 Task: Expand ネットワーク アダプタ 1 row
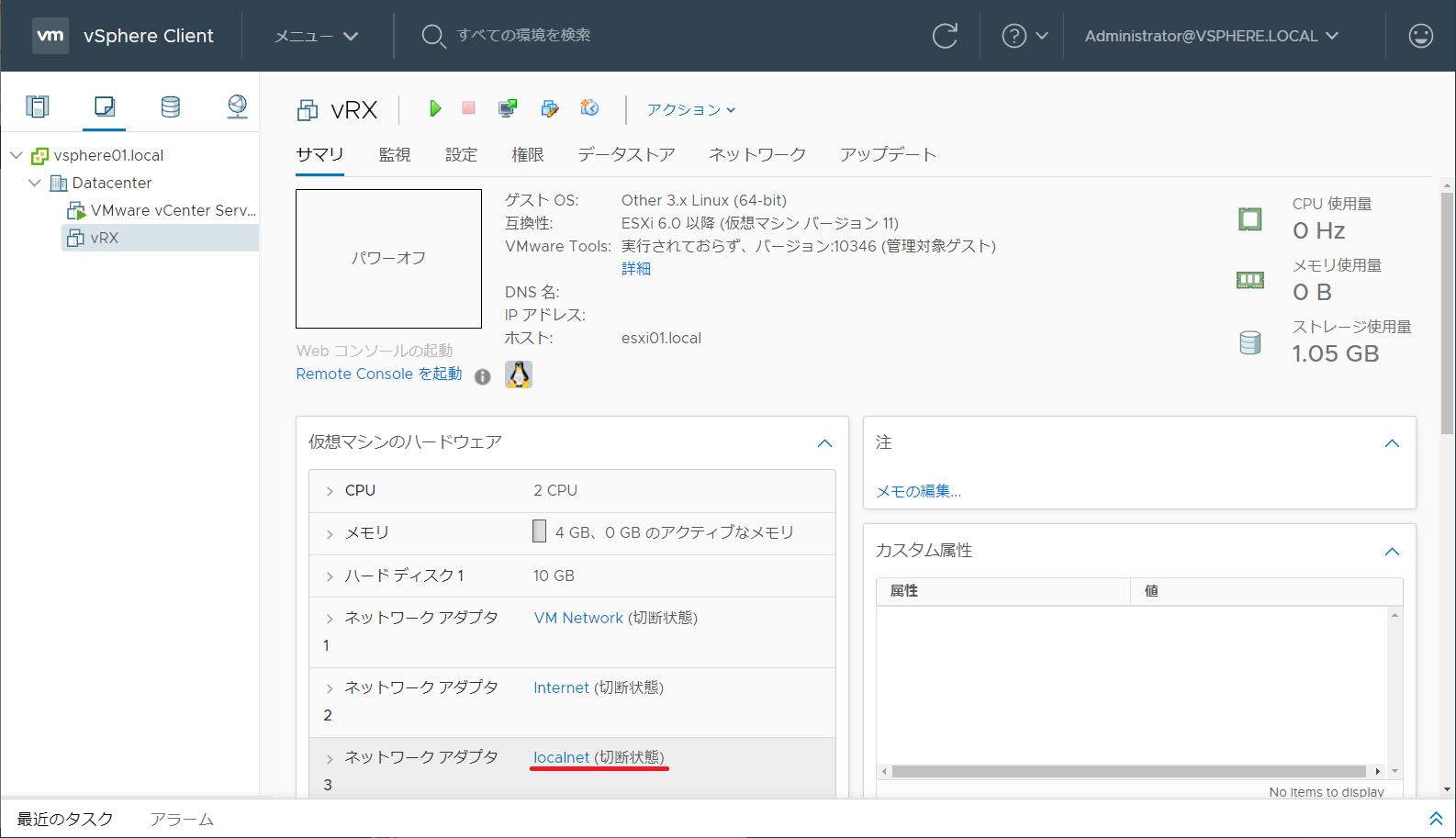coord(330,619)
